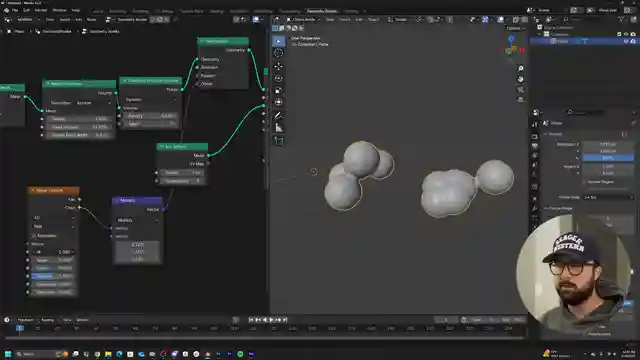This screenshot has width=640, height=360.
Task: Switch perspective/orthographic view icon
Action: (520, 100)
